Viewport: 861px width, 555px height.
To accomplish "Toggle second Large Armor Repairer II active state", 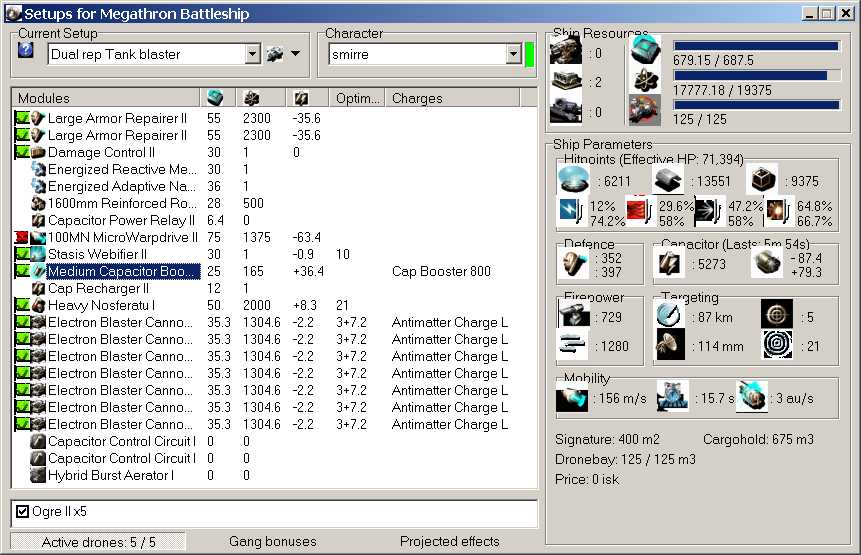I will (x=23, y=135).
